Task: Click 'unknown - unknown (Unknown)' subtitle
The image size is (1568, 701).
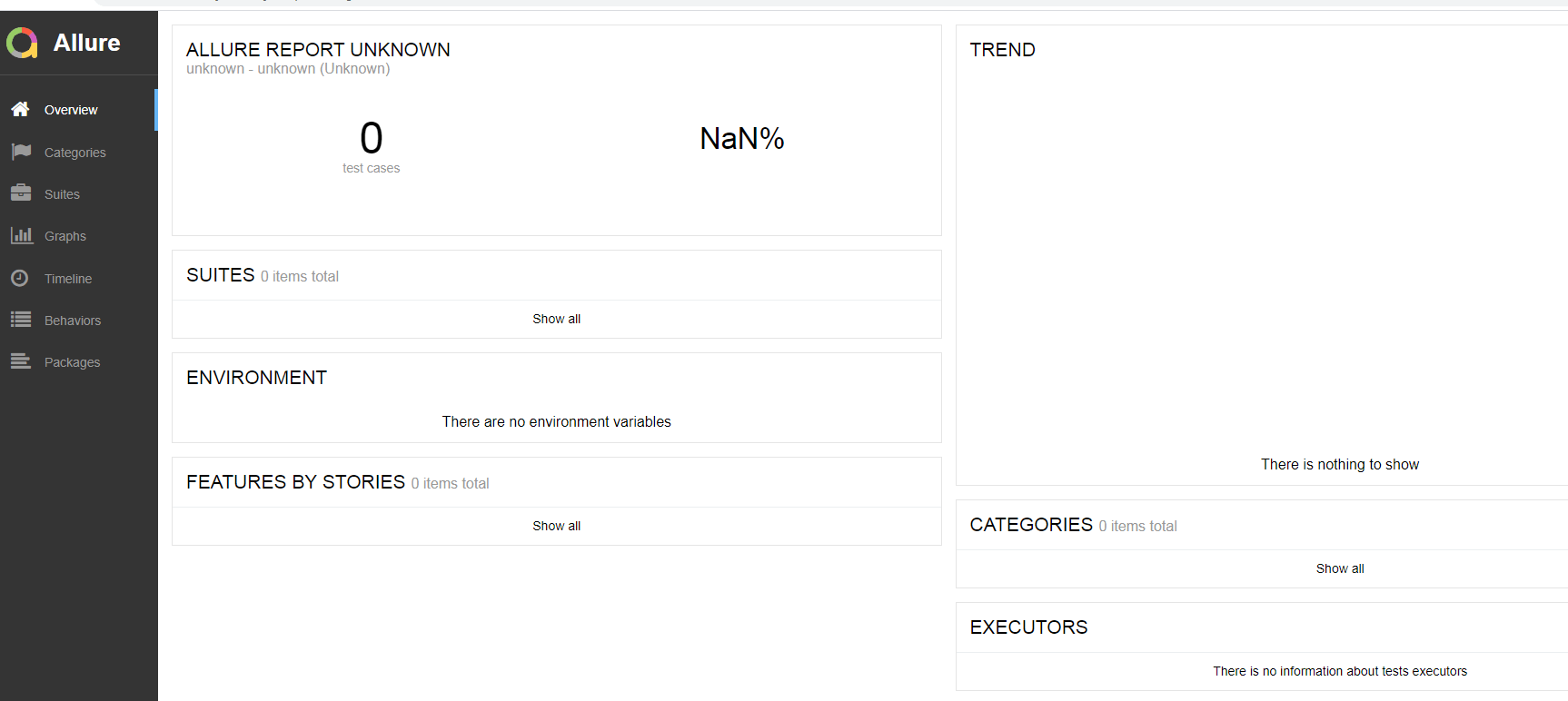Action: tap(288, 69)
